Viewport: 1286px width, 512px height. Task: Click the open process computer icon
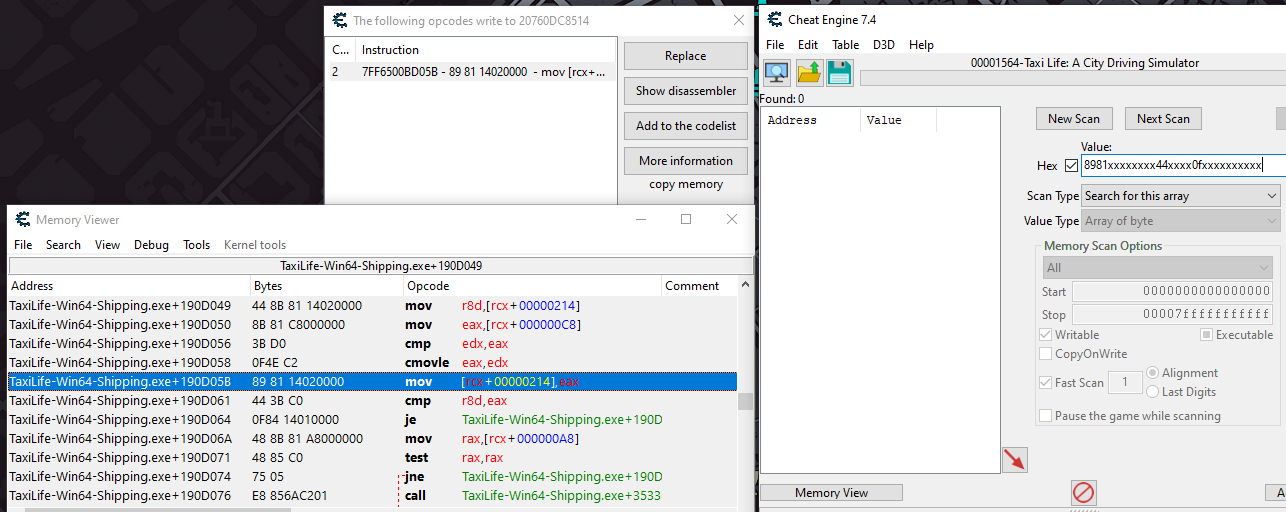(776, 73)
